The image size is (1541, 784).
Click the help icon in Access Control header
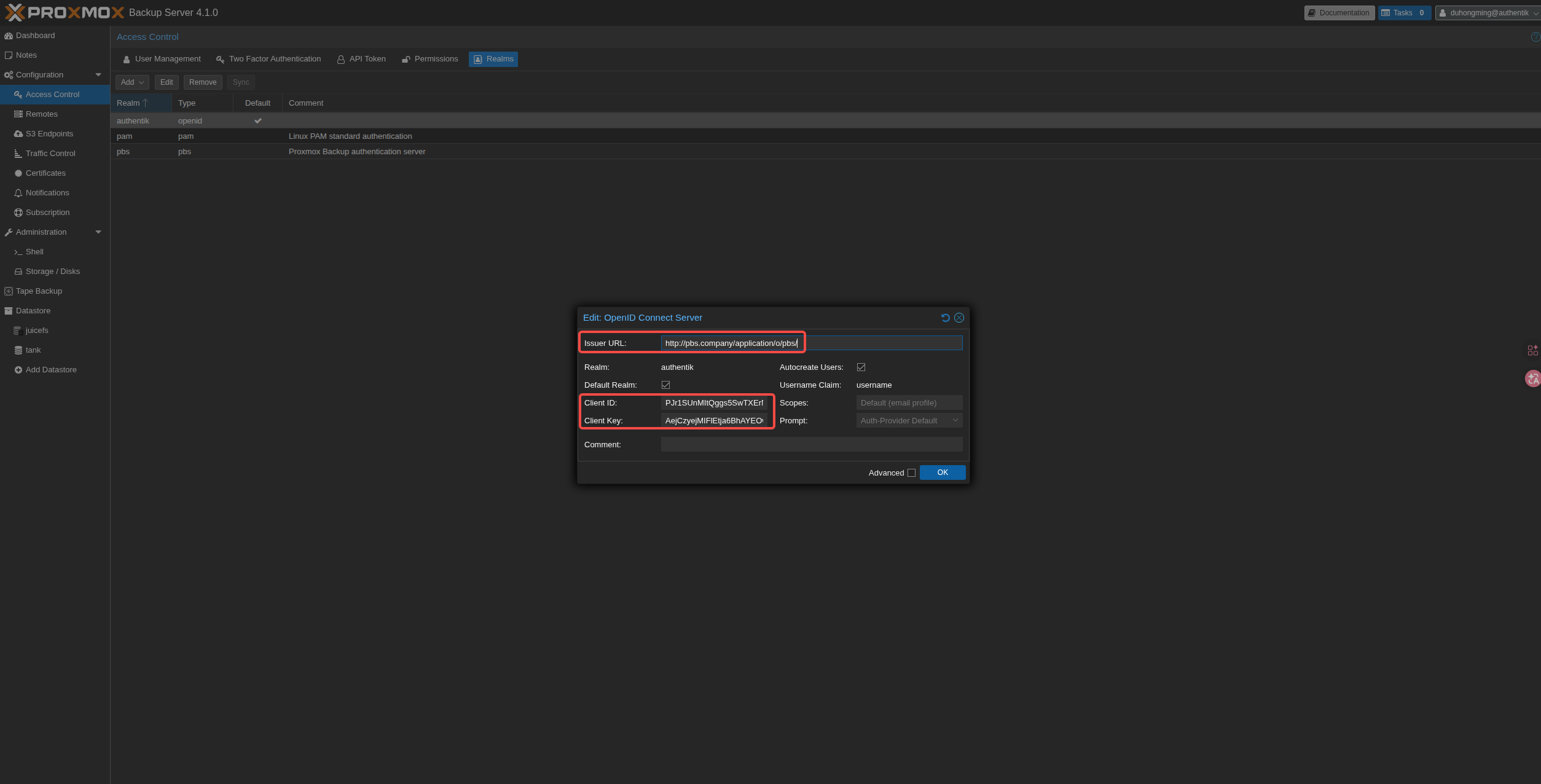[1535, 37]
